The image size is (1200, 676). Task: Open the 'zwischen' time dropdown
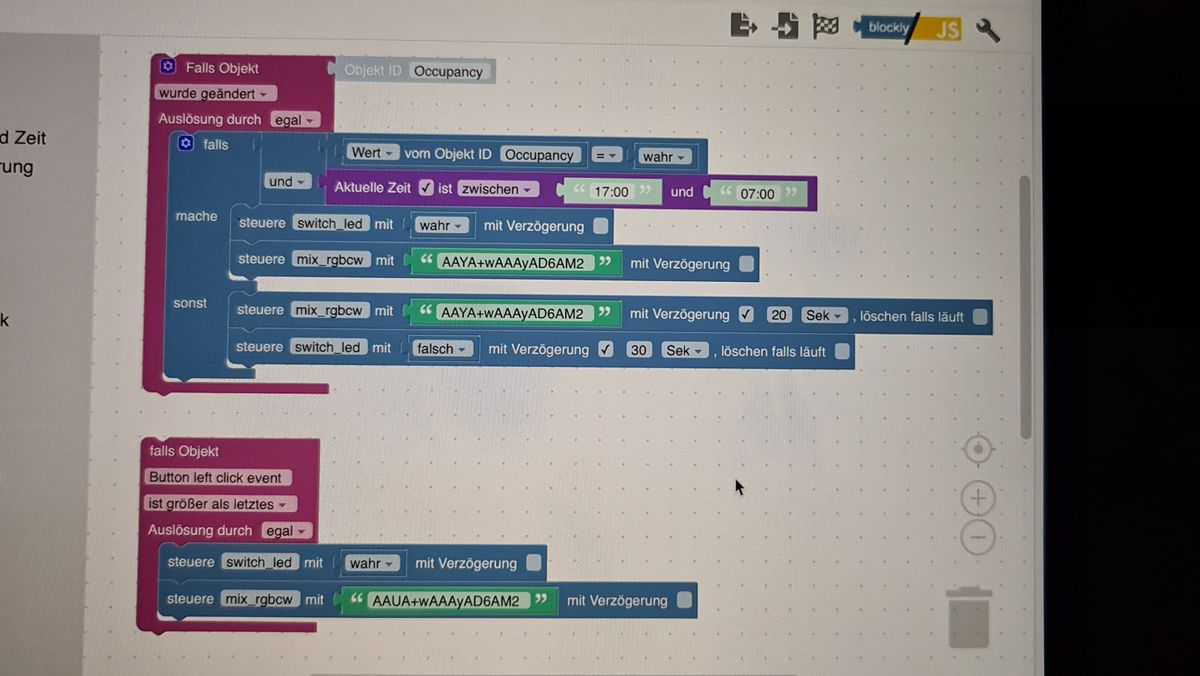pos(498,188)
